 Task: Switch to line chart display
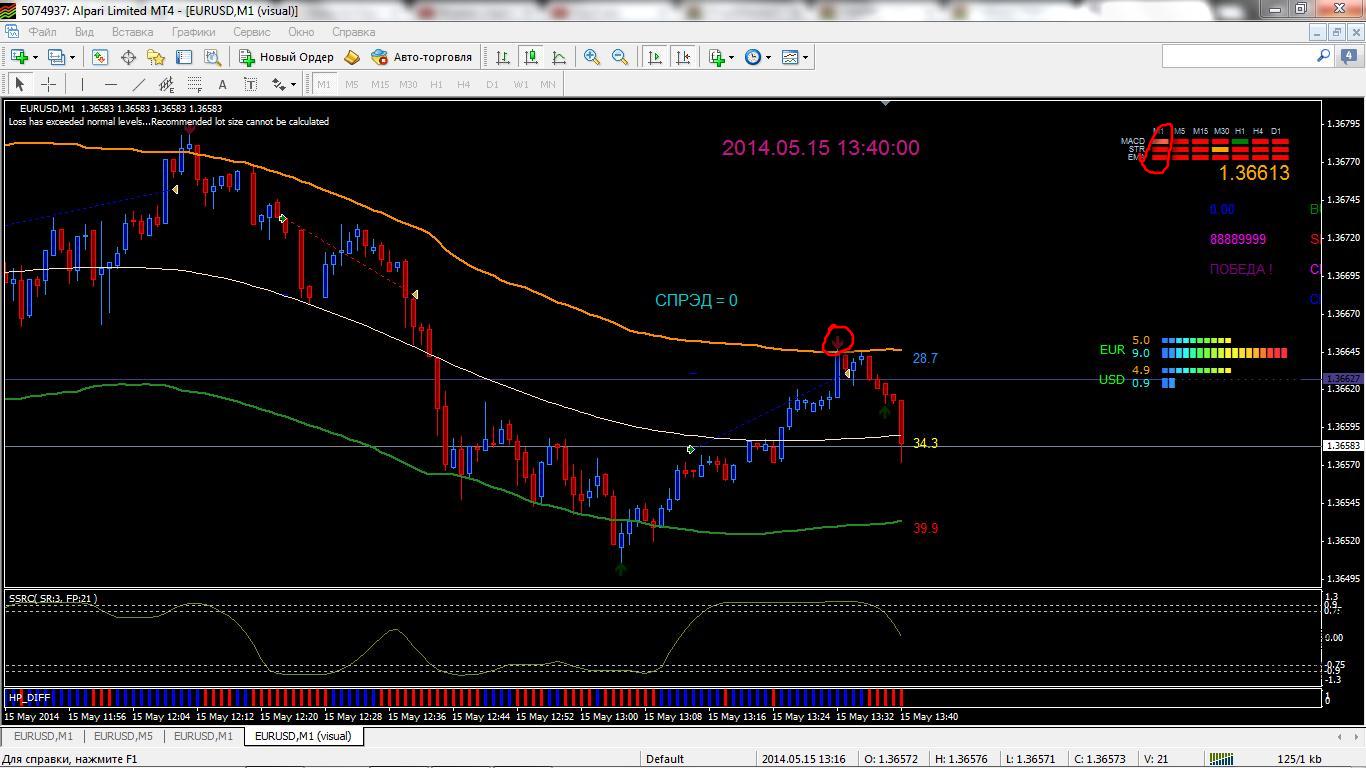(559, 57)
